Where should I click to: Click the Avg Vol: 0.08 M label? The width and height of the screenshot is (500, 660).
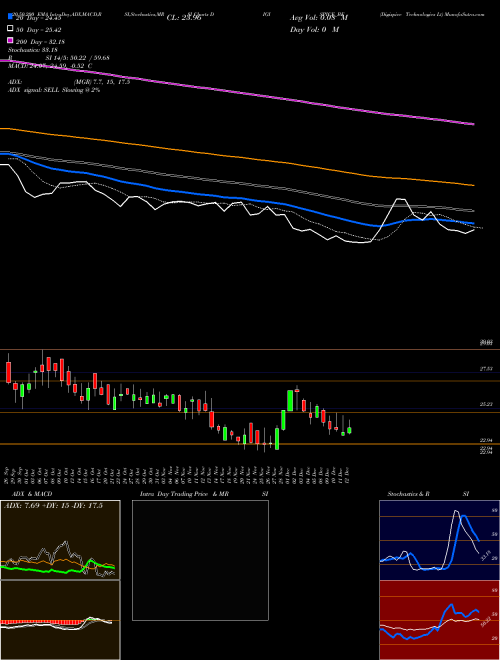(318, 18)
